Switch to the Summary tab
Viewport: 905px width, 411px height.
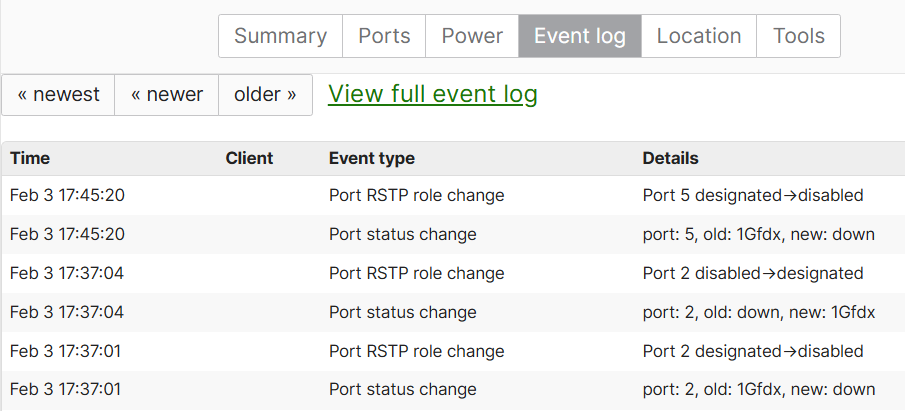tap(281, 36)
